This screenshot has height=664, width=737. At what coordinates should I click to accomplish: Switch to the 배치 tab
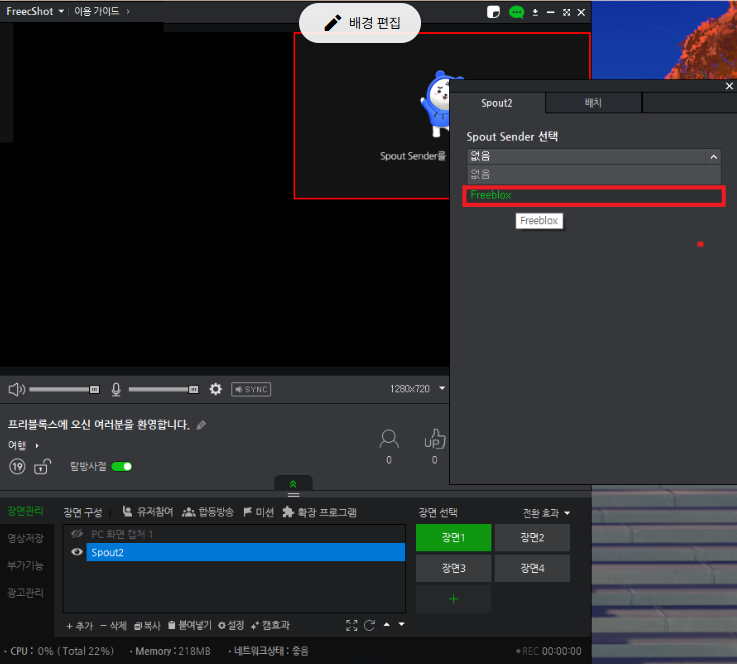click(x=593, y=103)
